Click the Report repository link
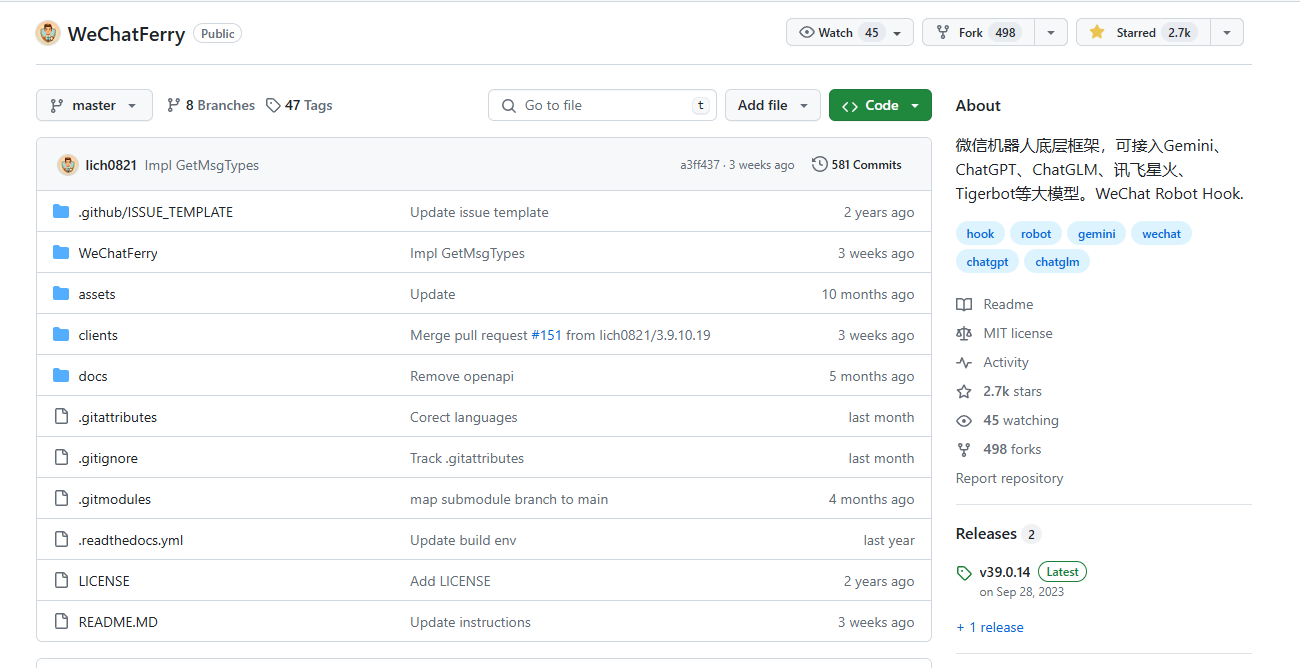Screen dimensions: 1300x668 click(x=1009, y=478)
